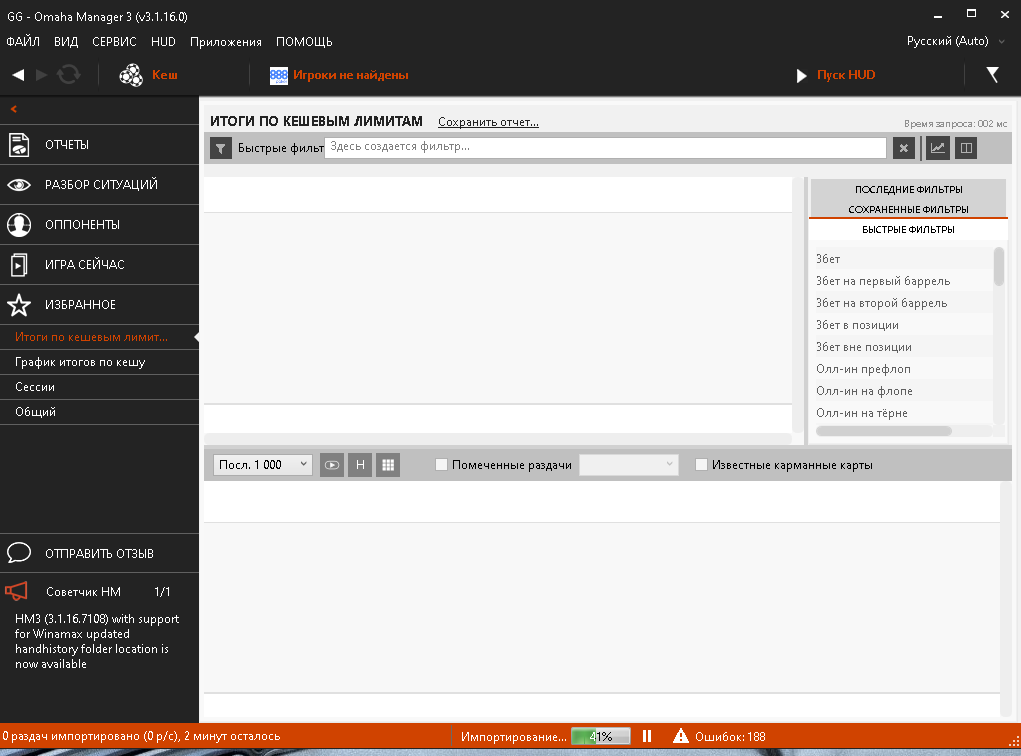The width and height of the screenshot is (1021, 756).
Task: Click the speech bubble feedback icon
Action: pos(19,553)
